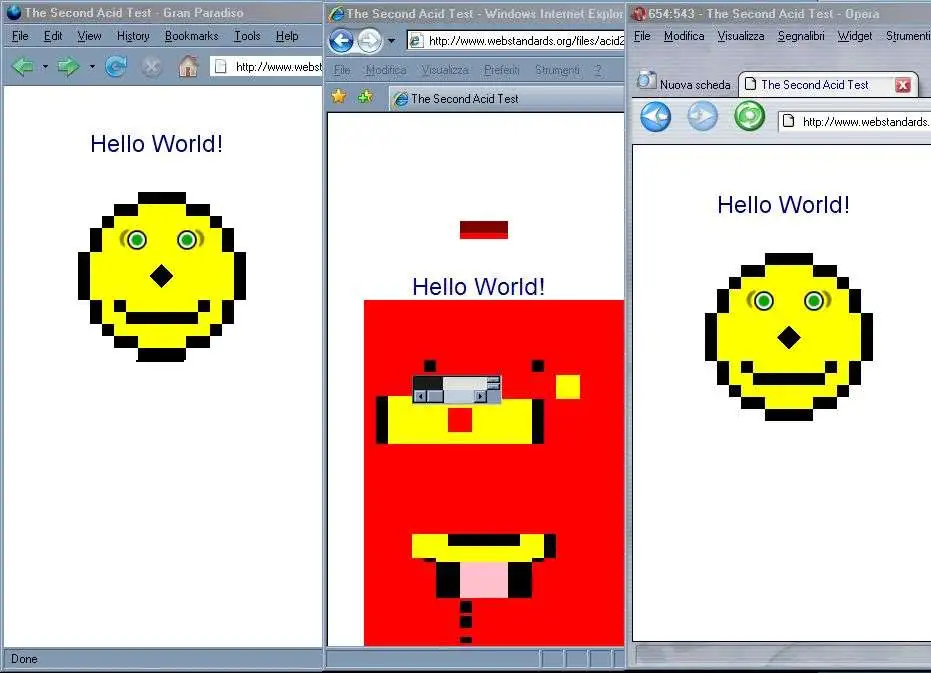Open Firefox History menu

[x=133, y=36]
